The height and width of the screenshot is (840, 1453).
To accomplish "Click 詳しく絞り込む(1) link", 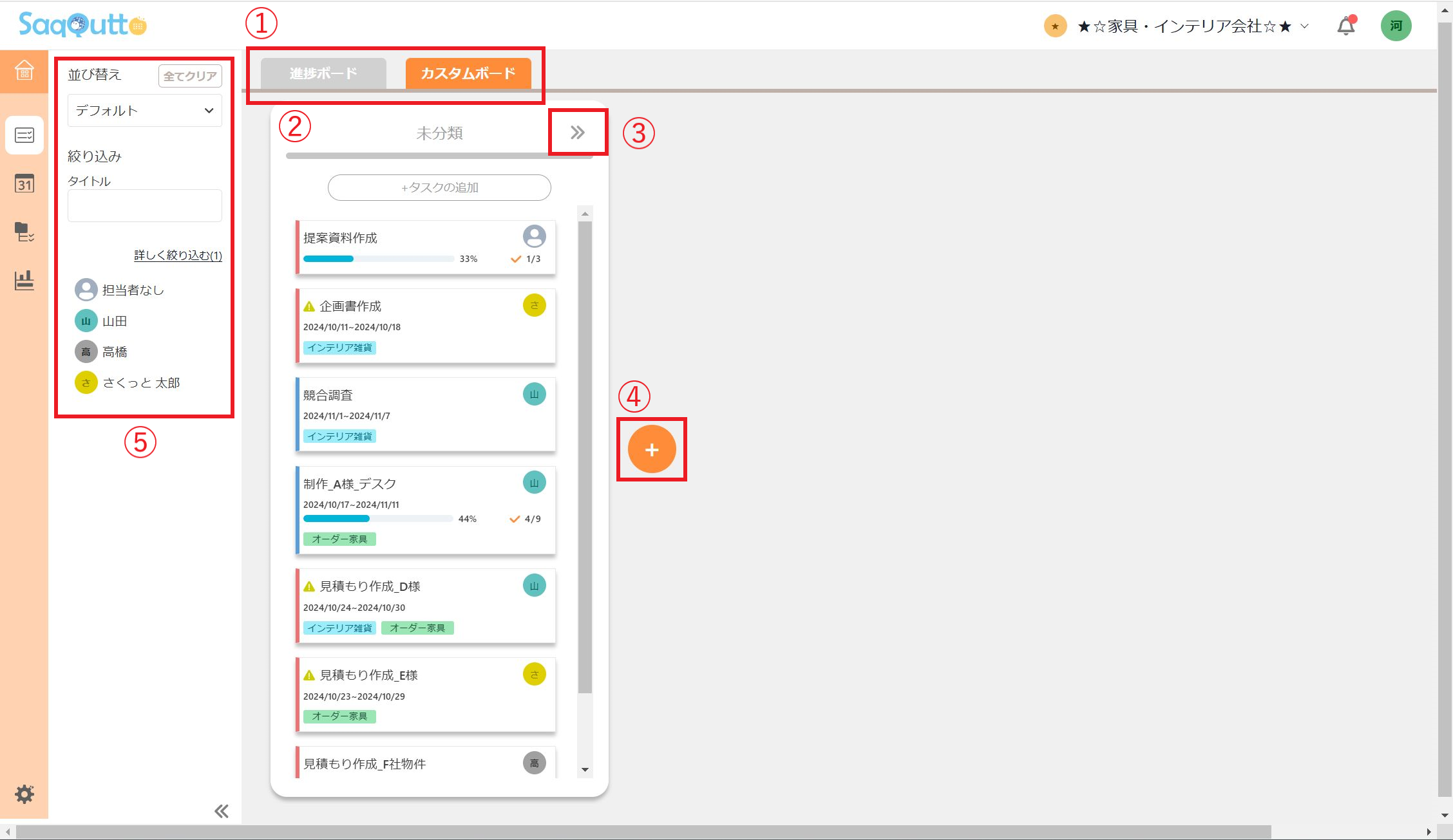I will tap(178, 256).
